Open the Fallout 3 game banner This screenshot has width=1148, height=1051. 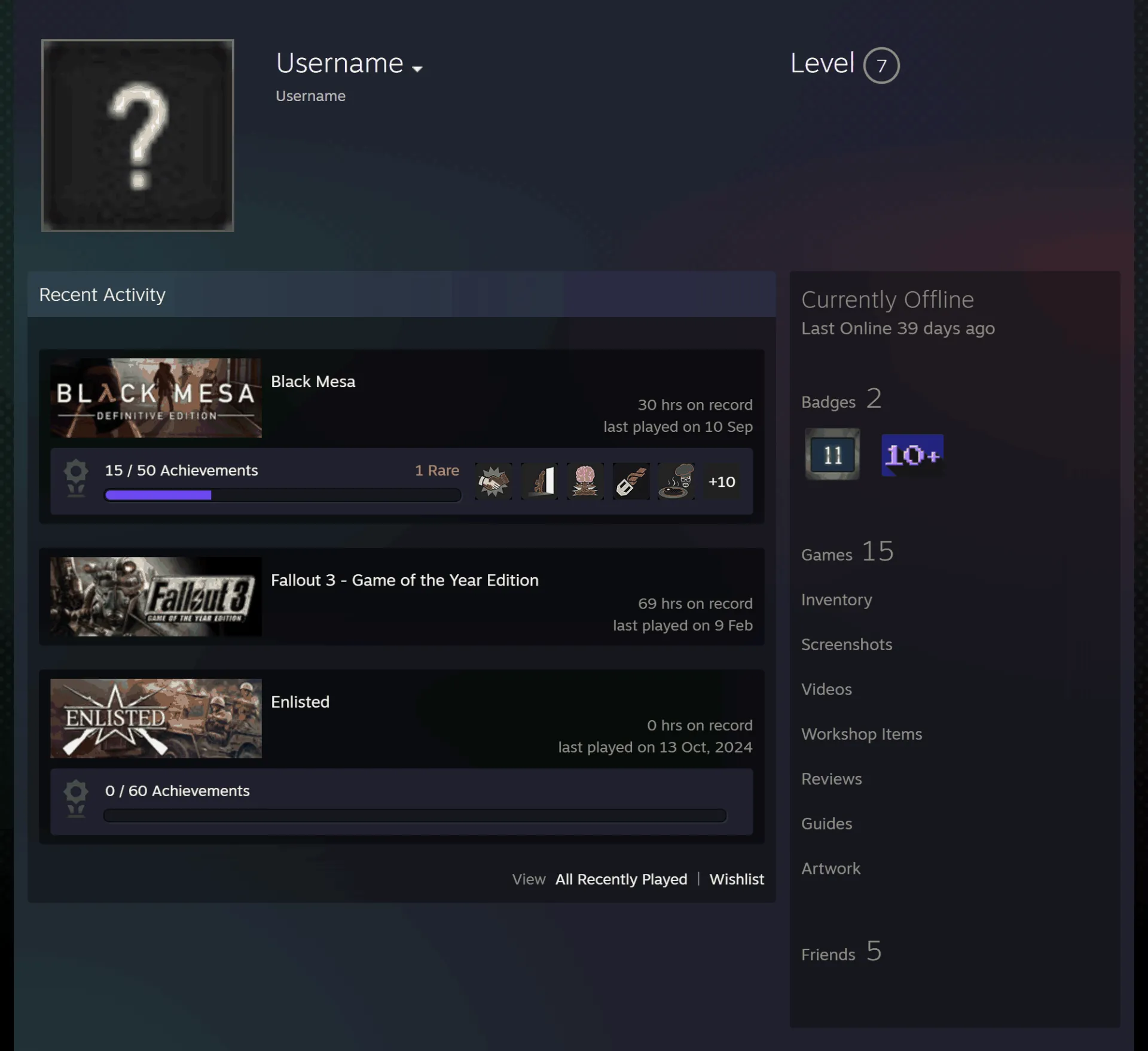pos(156,596)
